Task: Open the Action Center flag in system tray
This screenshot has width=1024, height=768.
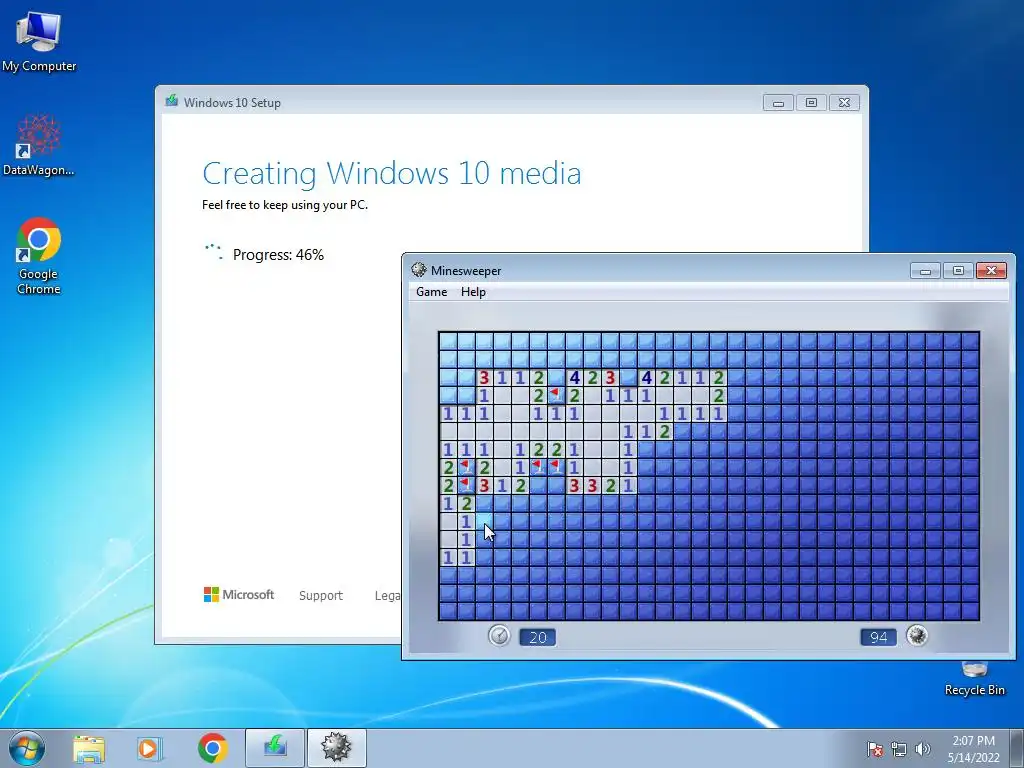Action: 875,749
